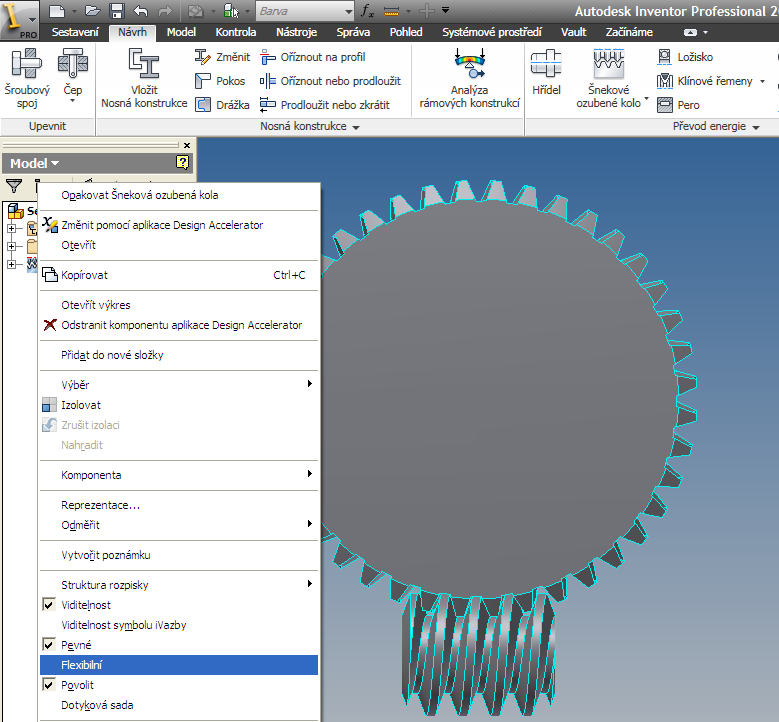Screen dimensions: 779x722
Task: Open the Začínáme tab
Action: tap(629, 32)
